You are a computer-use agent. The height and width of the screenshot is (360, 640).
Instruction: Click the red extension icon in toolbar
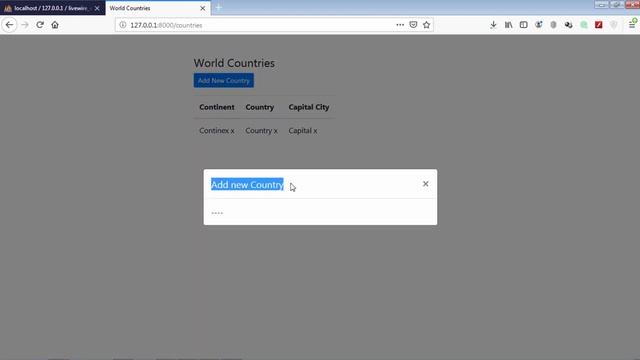598,25
